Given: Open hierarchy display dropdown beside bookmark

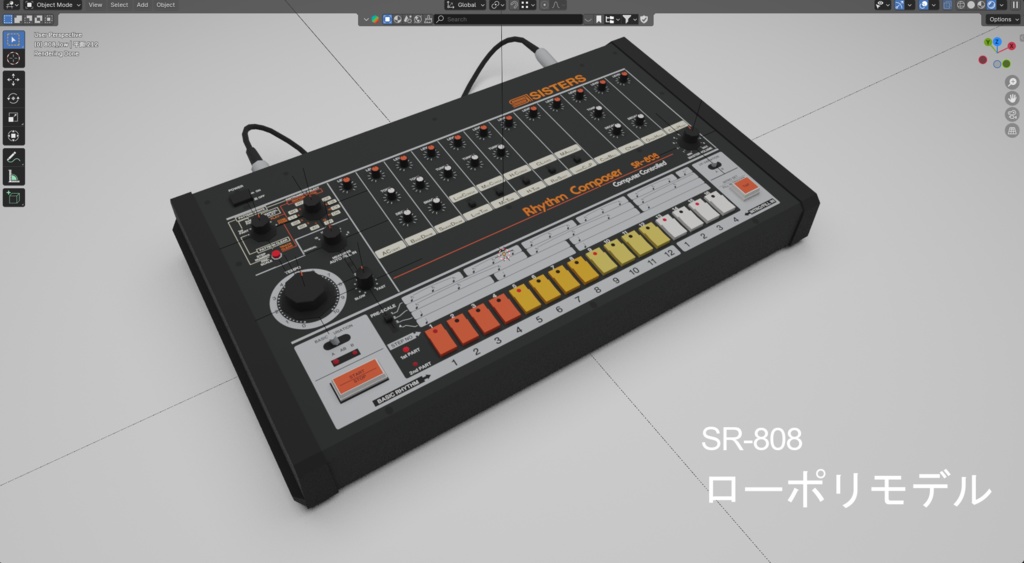Looking at the screenshot, I should pyautogui.click(x=613, y=19).
